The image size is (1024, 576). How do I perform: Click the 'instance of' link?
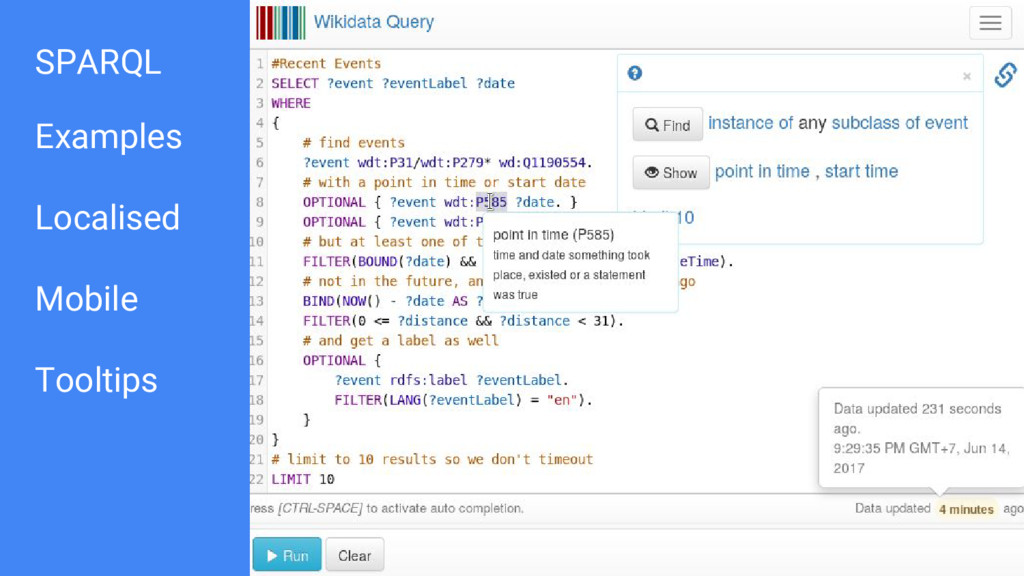[750, 123]
